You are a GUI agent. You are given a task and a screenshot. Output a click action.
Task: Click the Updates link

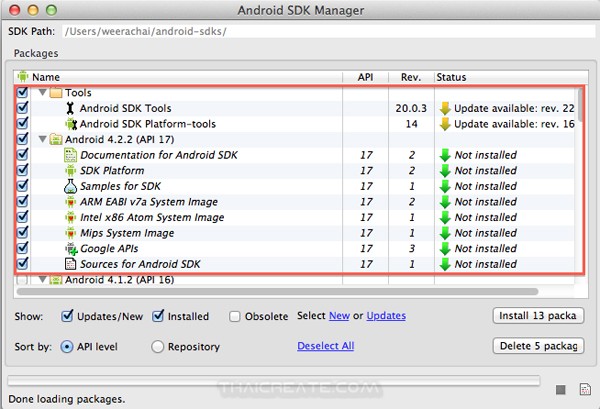click(x=386, y=316)
